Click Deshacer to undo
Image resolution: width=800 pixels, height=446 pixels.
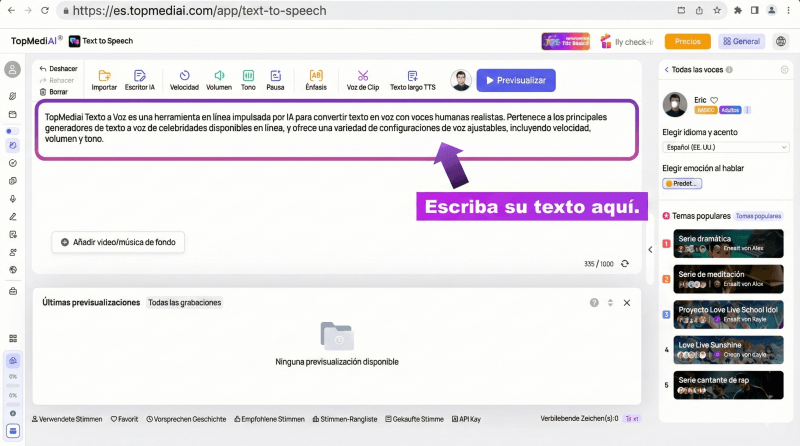coord(58,68)
